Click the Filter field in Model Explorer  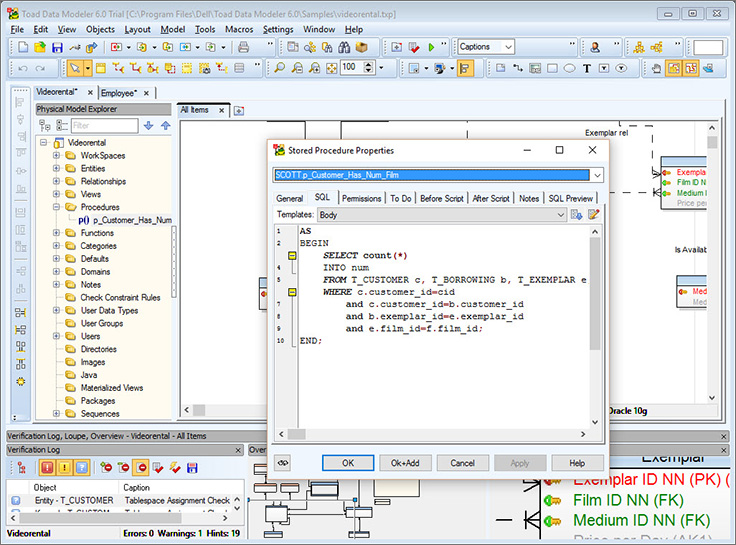[x=104, y=125]
